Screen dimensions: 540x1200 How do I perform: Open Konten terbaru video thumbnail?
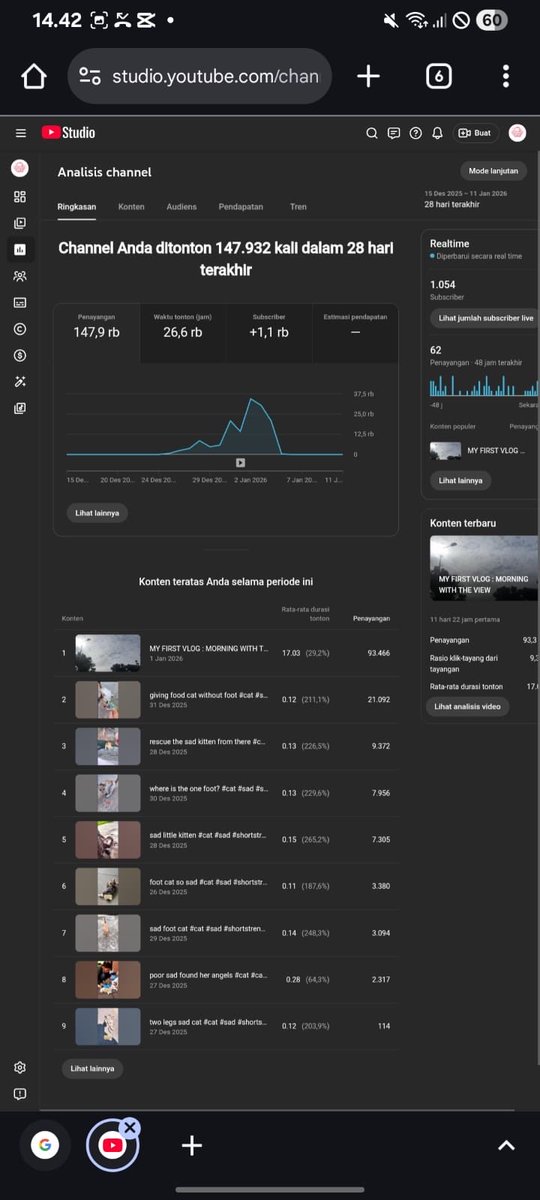coord(484,568)
